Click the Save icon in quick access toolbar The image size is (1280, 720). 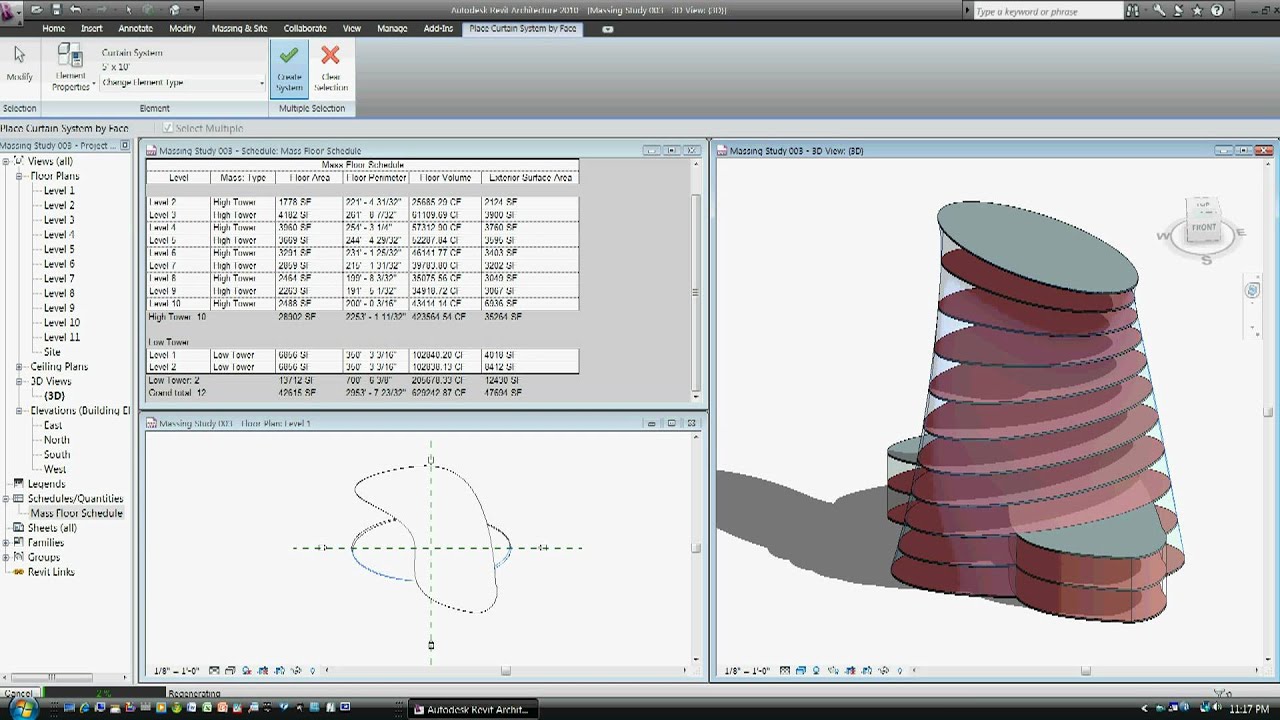coord(56,10)
